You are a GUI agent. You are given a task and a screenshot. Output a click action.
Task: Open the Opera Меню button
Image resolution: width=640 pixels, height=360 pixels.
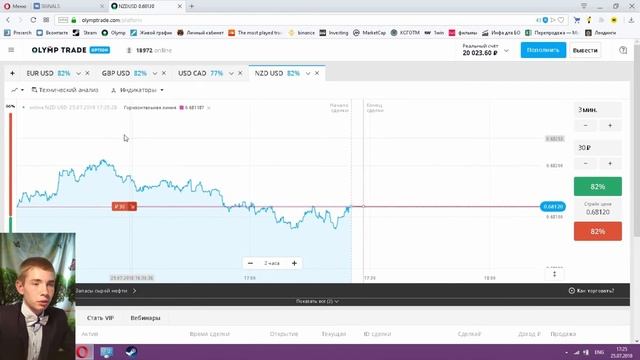click(x=15, y=6)
